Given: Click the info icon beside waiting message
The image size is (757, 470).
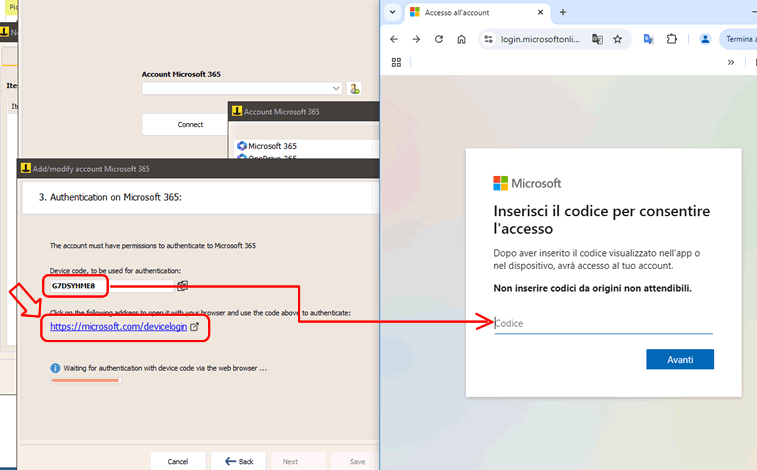Looking at the screenshot, I should pyautogui.click(x=56, y=368).
